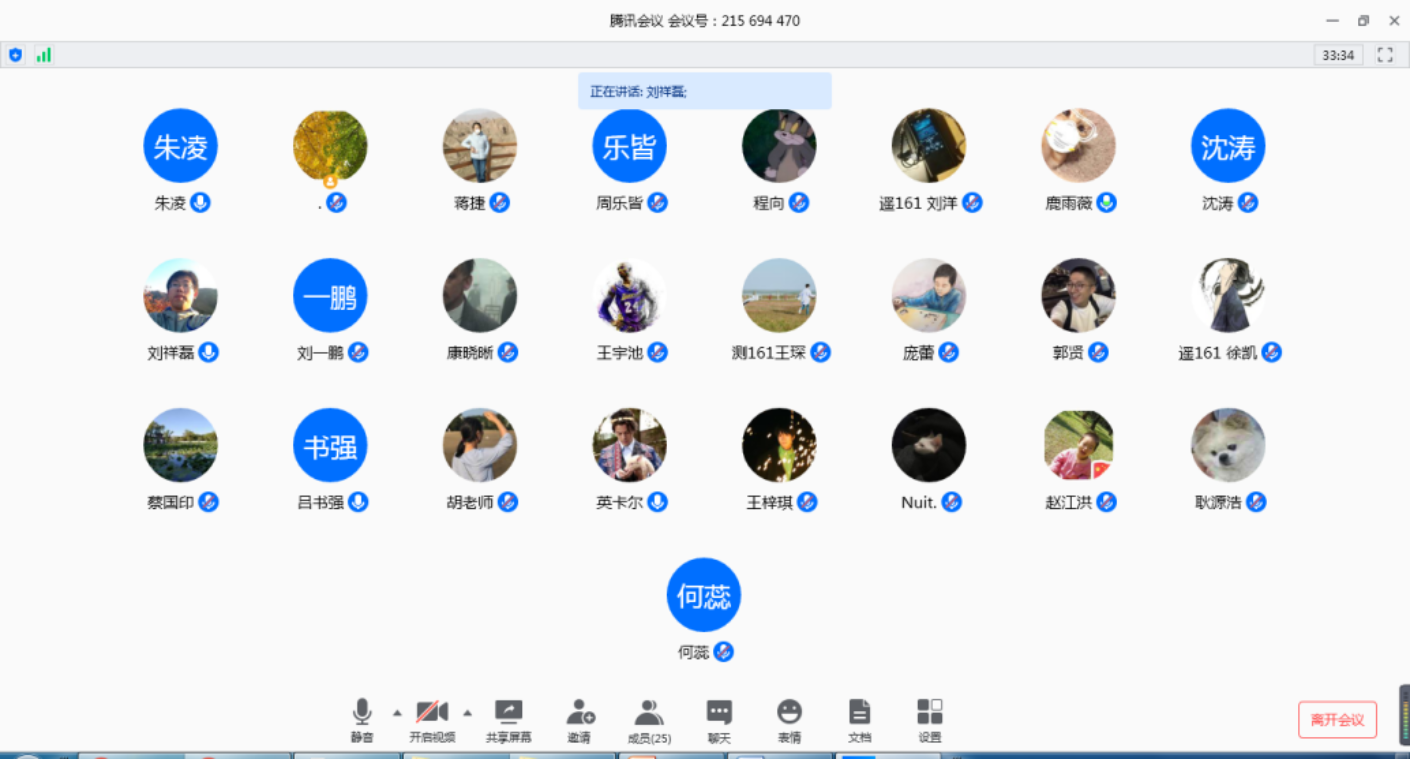
Task: Click the blue security shield icon
Action: [x=15, y=55]
